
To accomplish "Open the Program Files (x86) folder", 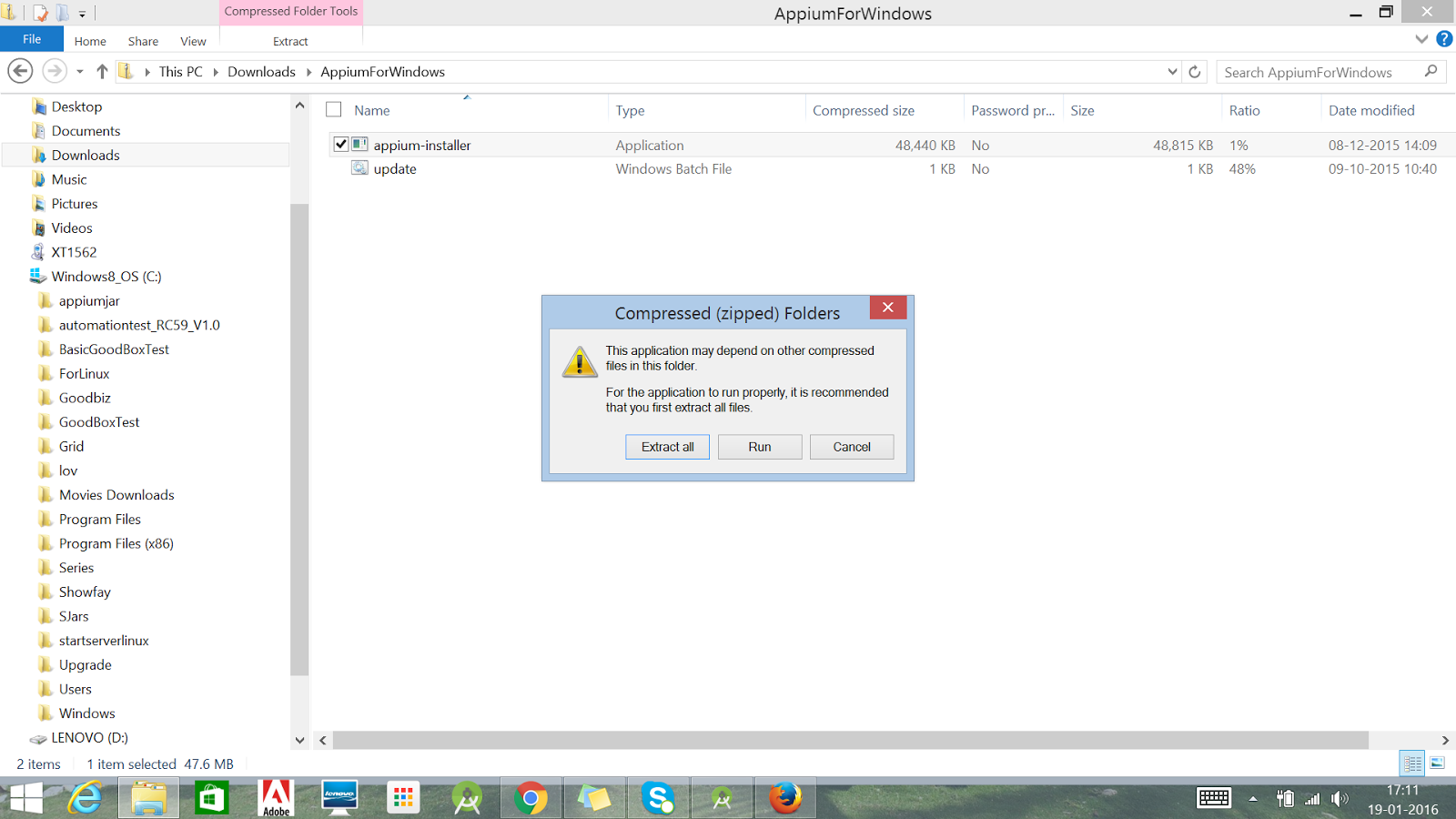I will [x=116, y=543].
